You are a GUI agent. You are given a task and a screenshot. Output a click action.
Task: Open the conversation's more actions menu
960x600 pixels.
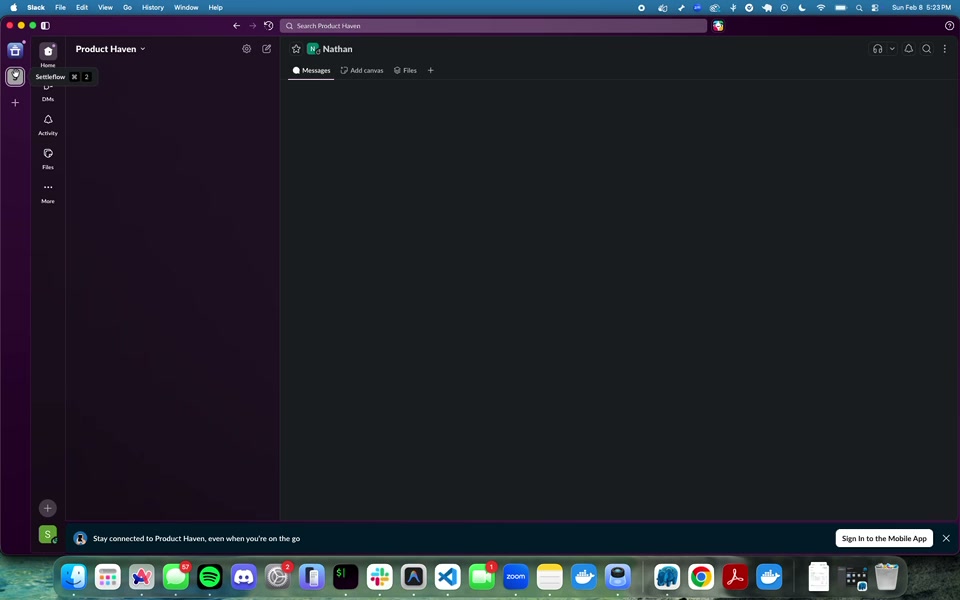[x=945, y=49]
